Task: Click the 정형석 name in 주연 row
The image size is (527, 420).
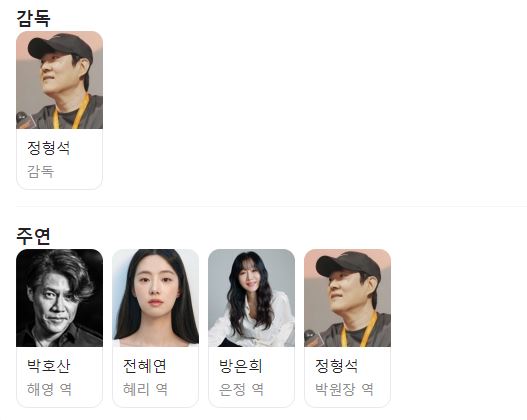Action: (x=336, y=366)
